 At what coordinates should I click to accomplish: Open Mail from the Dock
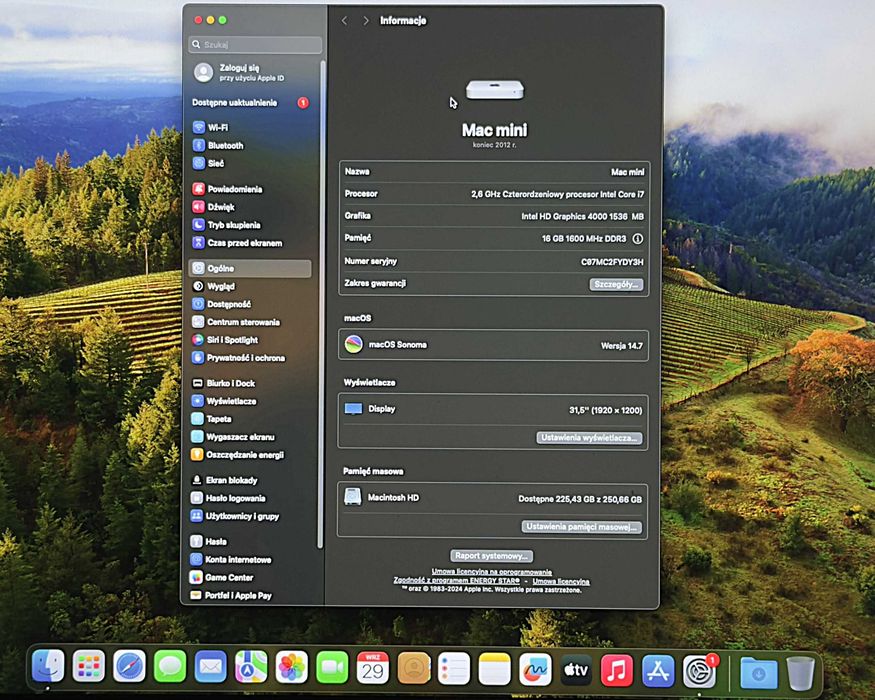coord(210,666)
